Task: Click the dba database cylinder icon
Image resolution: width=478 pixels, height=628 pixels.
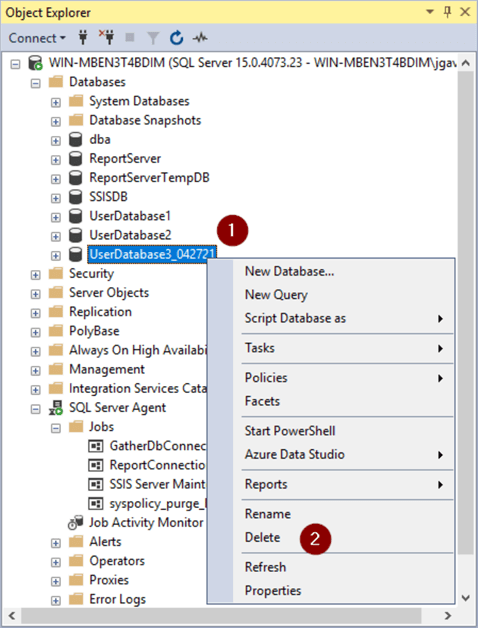Action: pos(75,139)
